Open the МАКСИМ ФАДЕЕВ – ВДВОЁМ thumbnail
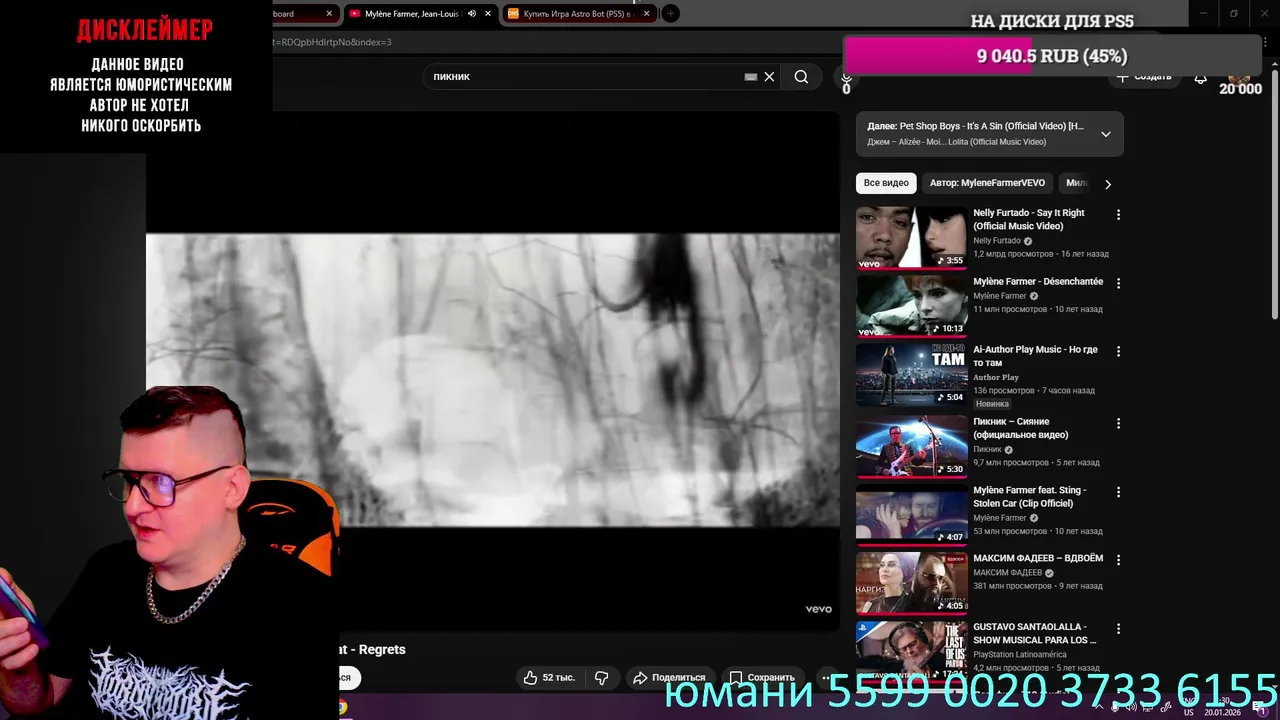Viewport: 1280px width, 720px height. [911, 583]
